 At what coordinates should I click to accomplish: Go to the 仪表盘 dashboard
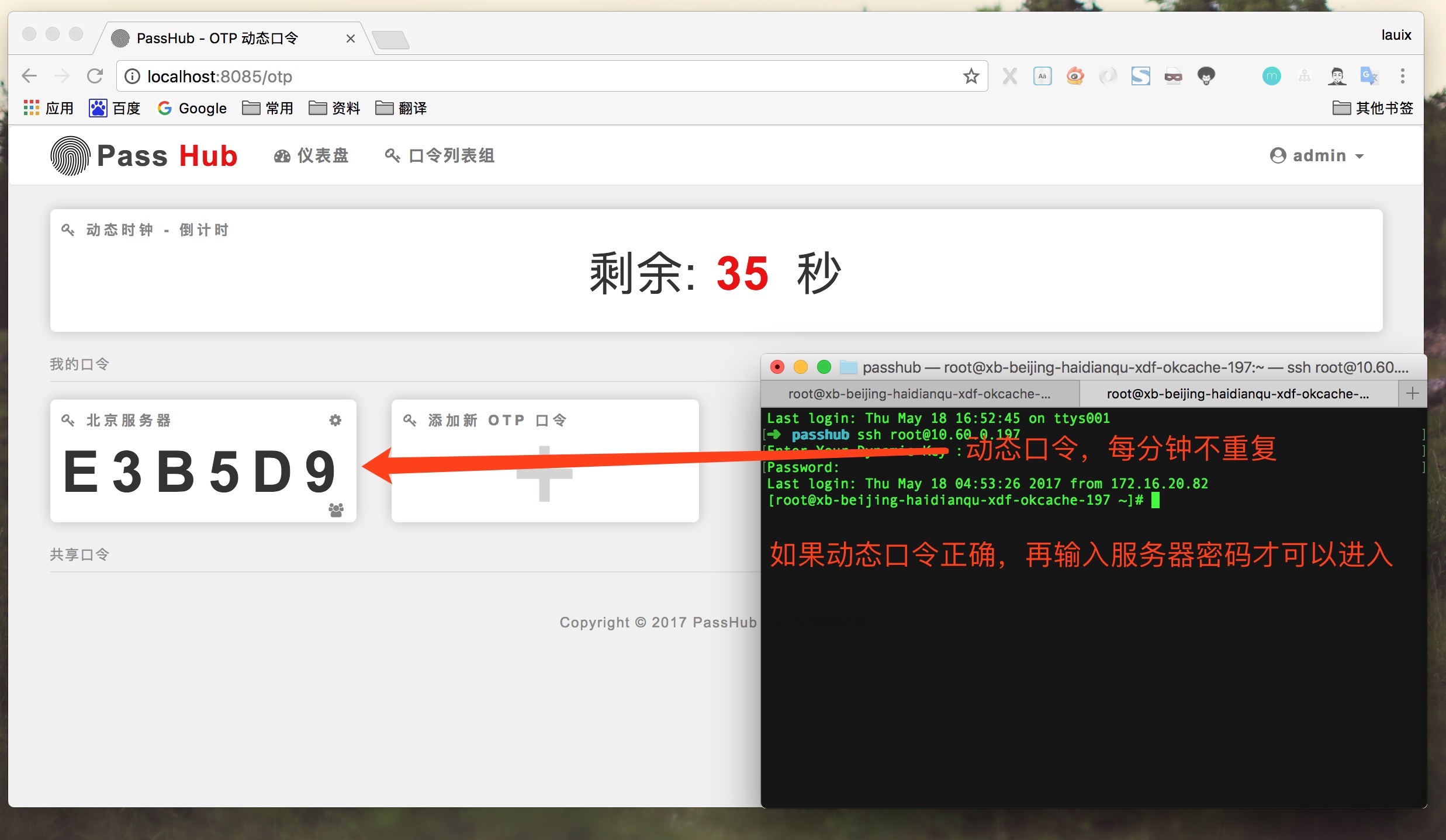tap(312, 155)
